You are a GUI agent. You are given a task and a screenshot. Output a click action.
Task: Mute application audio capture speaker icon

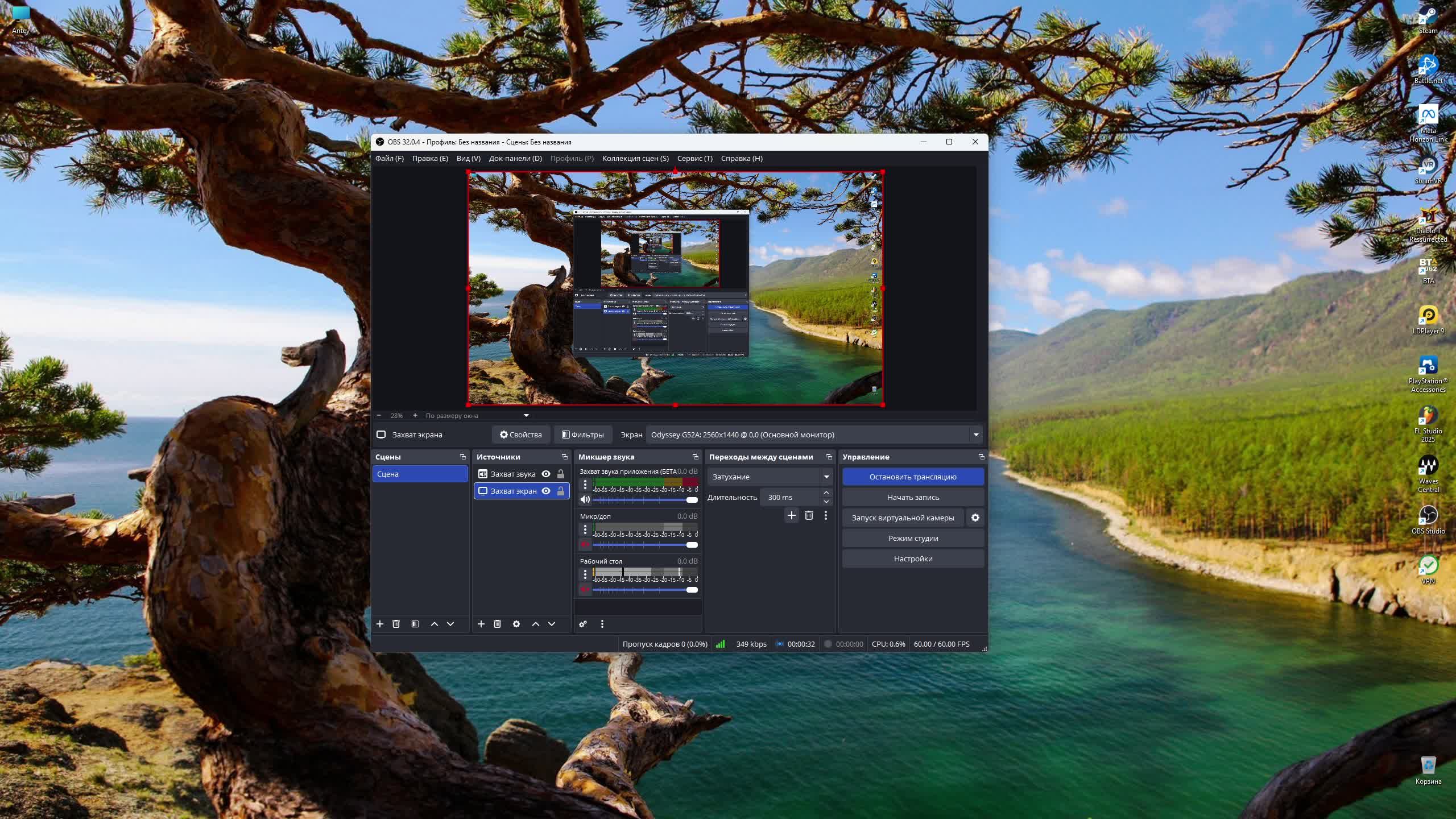pos(585,499)
